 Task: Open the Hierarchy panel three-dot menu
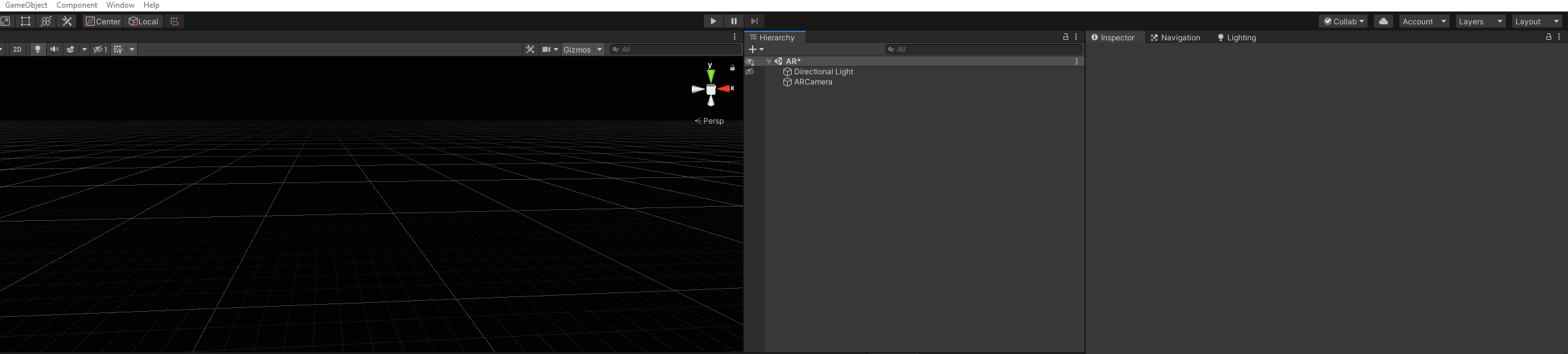click(1076, 37)
